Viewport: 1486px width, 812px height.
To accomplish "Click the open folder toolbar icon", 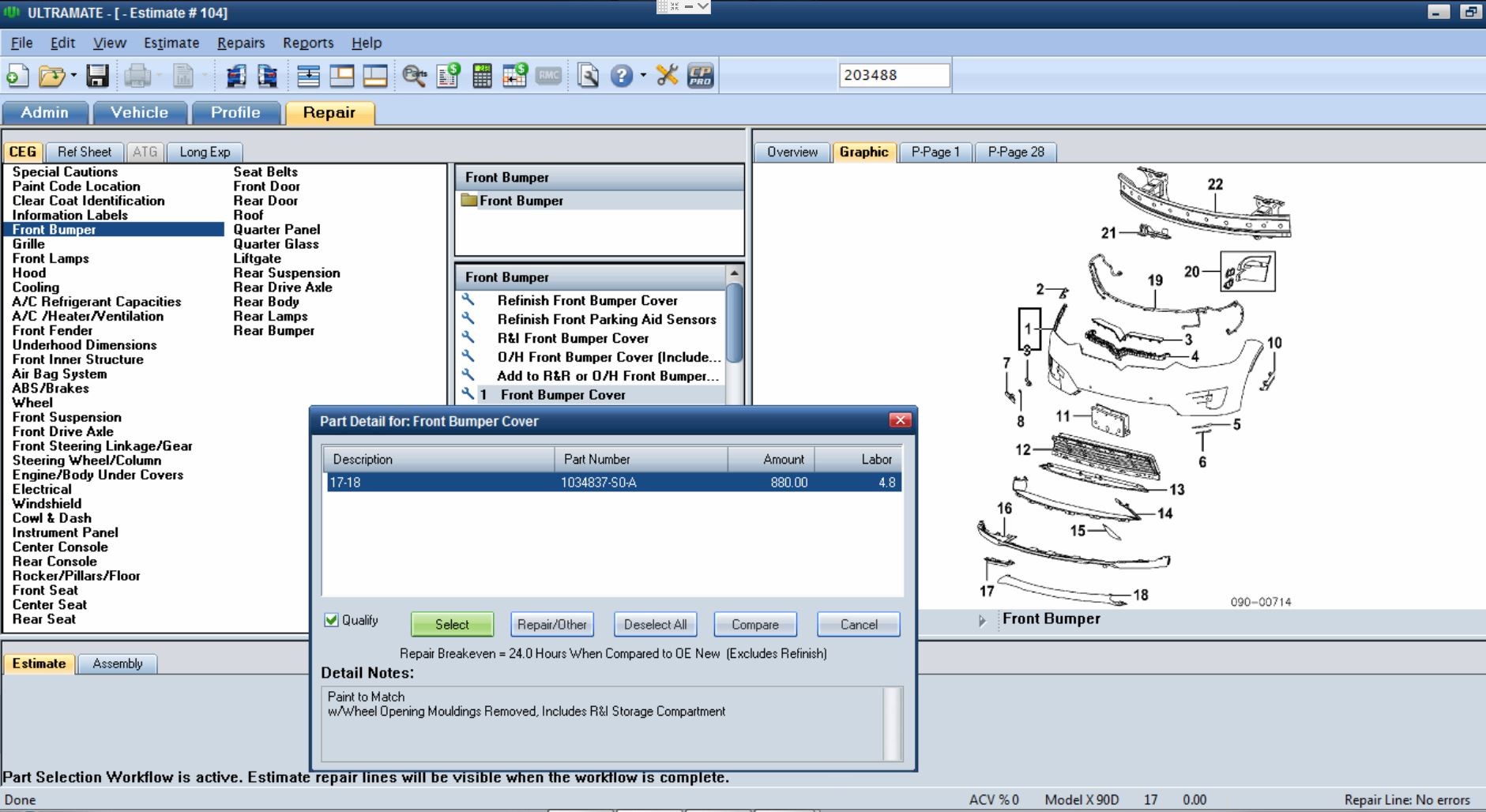I will tap(51, 76).
